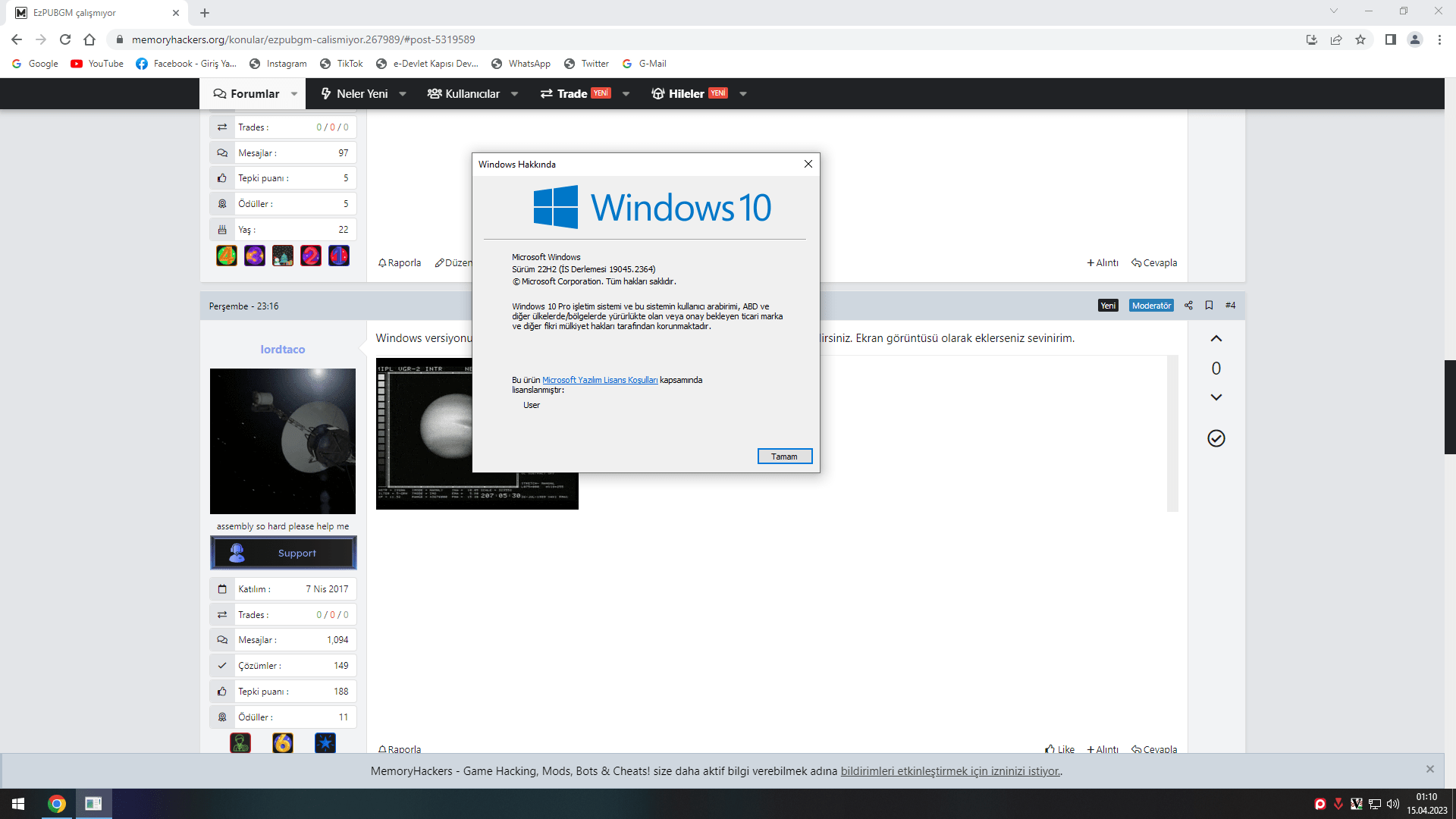Screen dimensions: 1456x819
Task: Bookmark post #4
Action: tap(1209, 306)
